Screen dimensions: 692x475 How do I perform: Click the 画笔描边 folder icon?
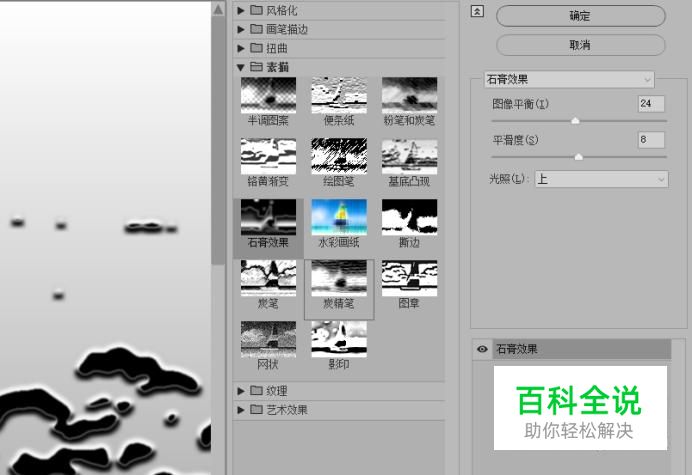(x=256, y=29)
